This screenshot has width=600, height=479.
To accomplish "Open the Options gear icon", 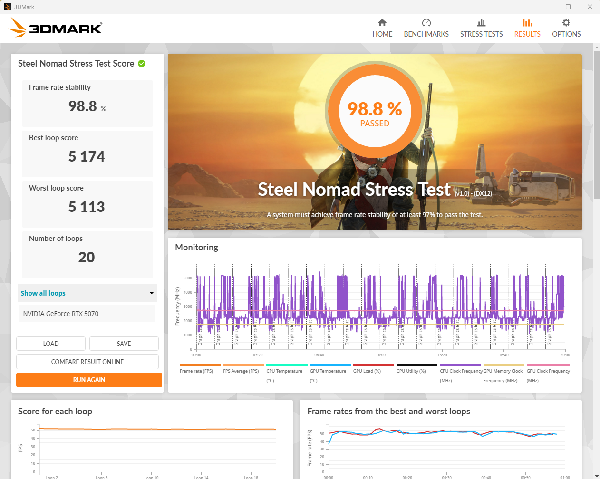I will click(x=566, y=23).
